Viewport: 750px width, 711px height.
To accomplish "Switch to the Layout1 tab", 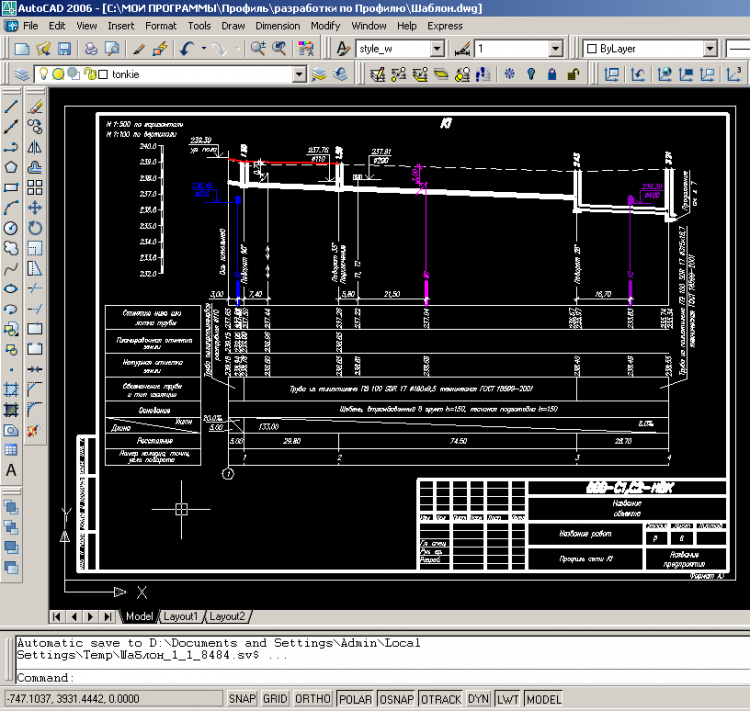I will [182, 616].
